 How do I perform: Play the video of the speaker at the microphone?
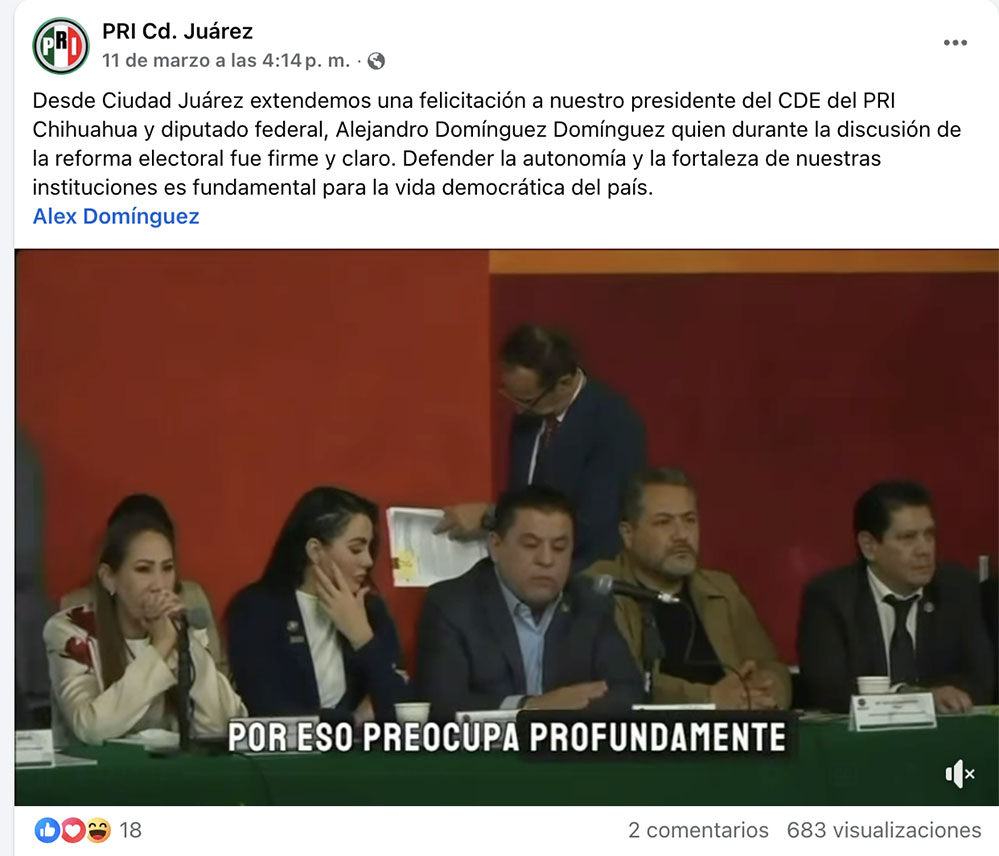pos(507,527)
